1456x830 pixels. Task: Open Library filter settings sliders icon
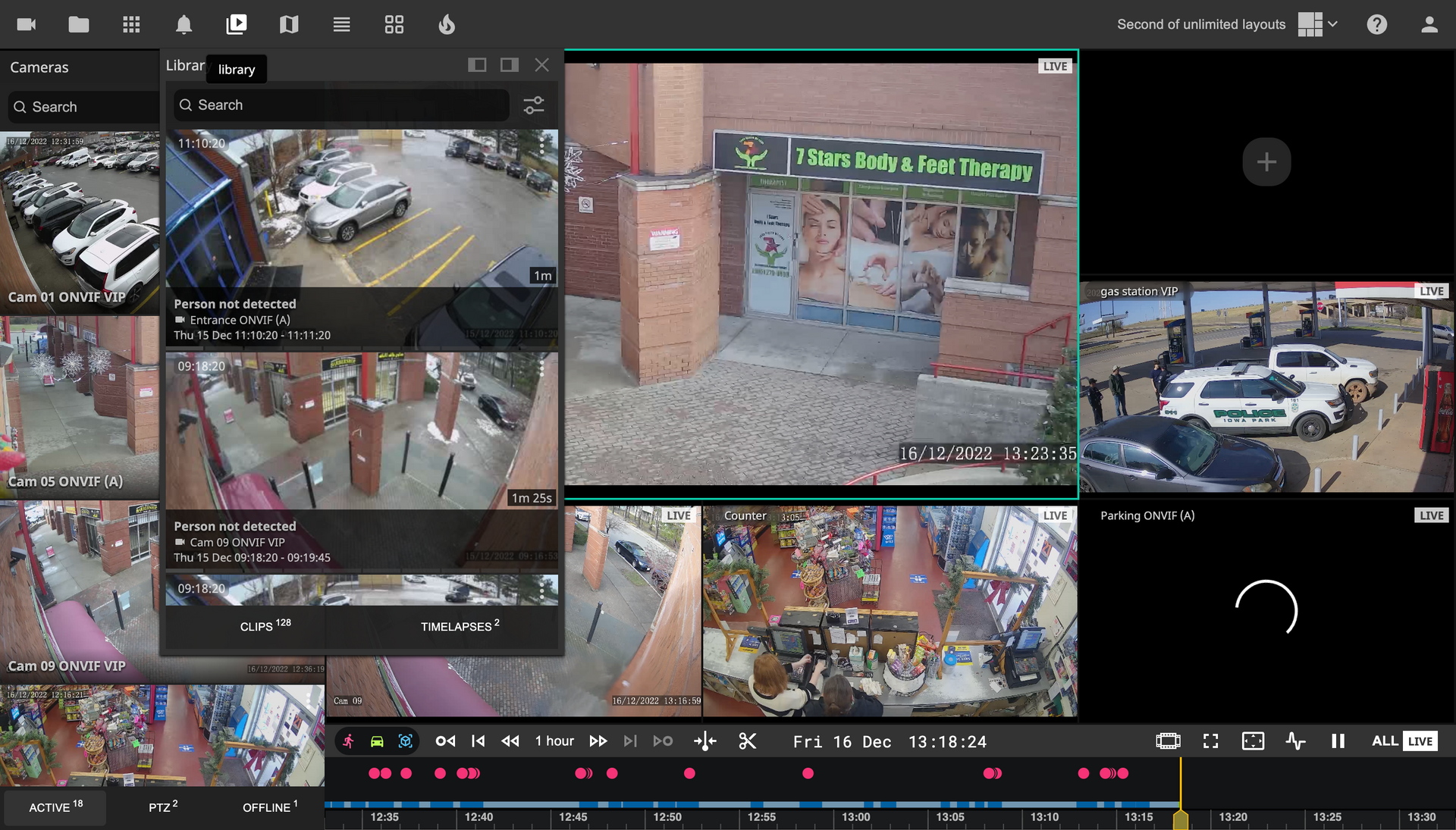click(x=534, y=105)
